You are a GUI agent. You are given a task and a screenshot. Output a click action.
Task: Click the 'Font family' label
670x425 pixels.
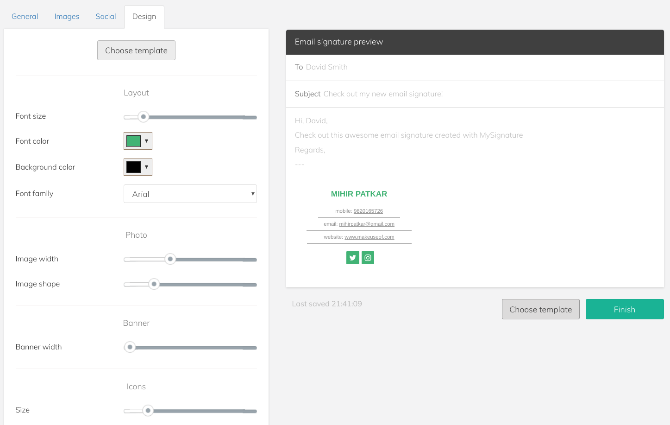coord(35,193)
